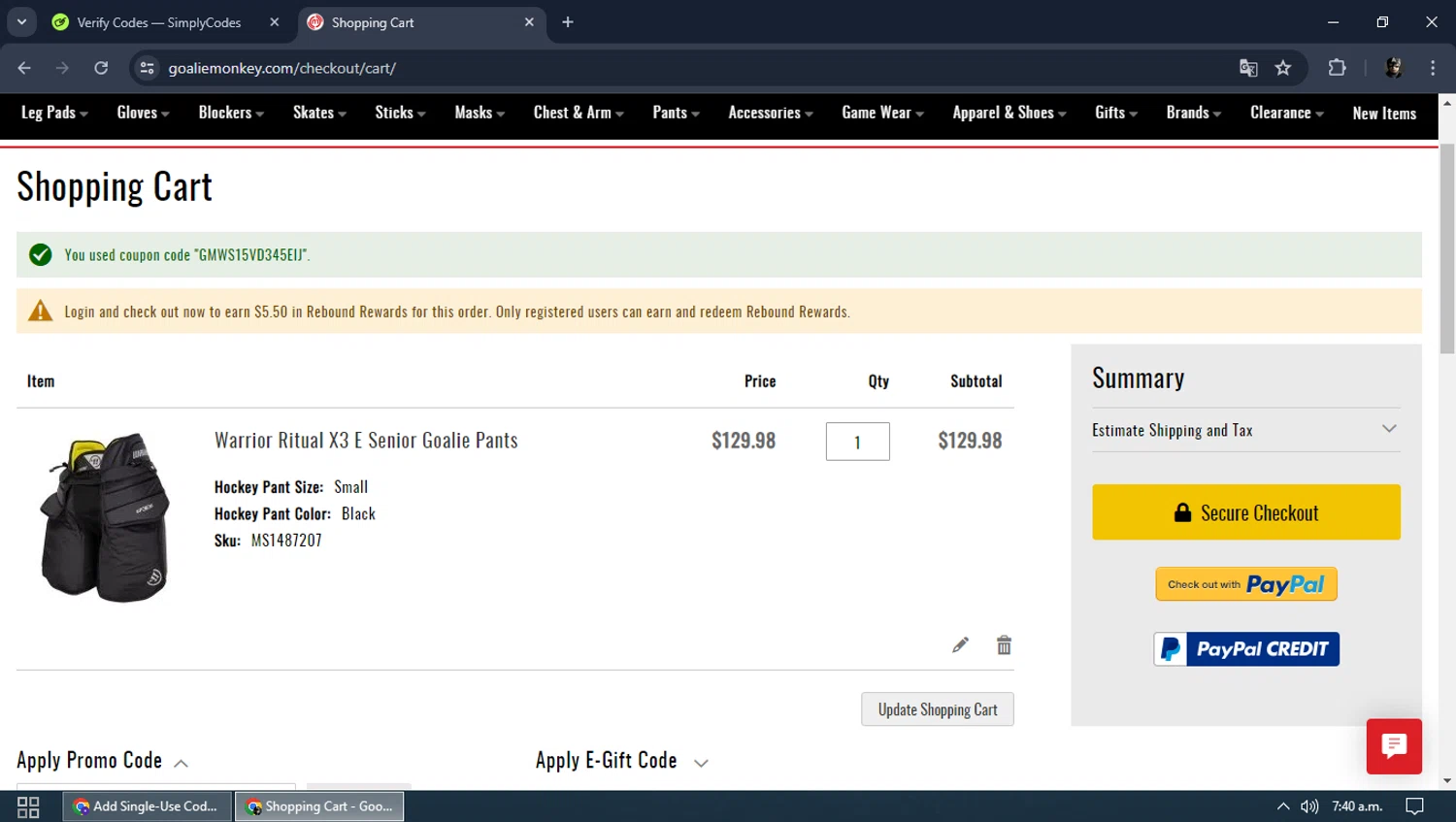Open the site information icon in address bar

point(148,68)
